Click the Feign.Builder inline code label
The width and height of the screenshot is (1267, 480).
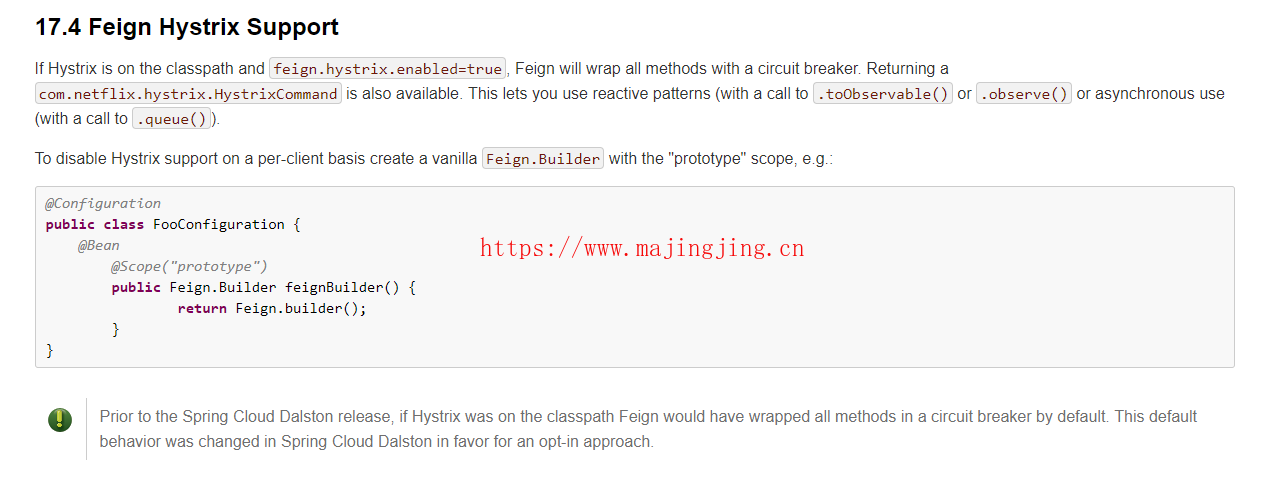tap(543, 159)
